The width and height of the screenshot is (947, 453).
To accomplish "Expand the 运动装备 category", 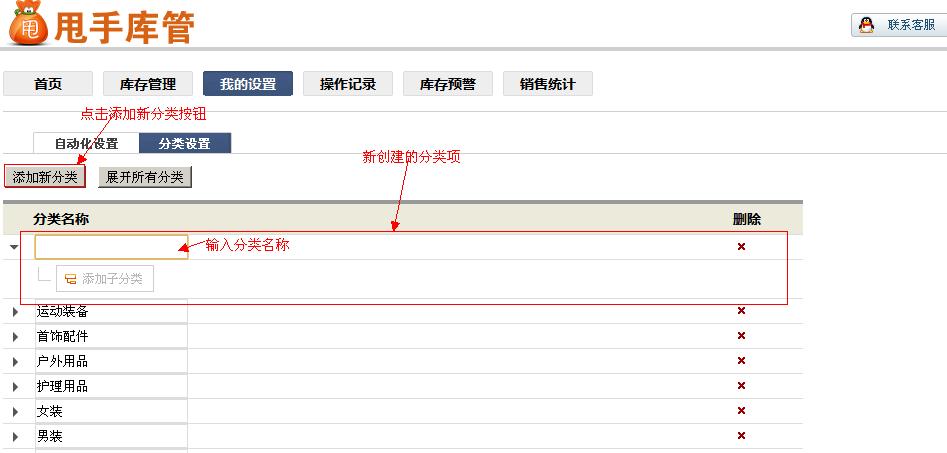I will coord(16,312).
